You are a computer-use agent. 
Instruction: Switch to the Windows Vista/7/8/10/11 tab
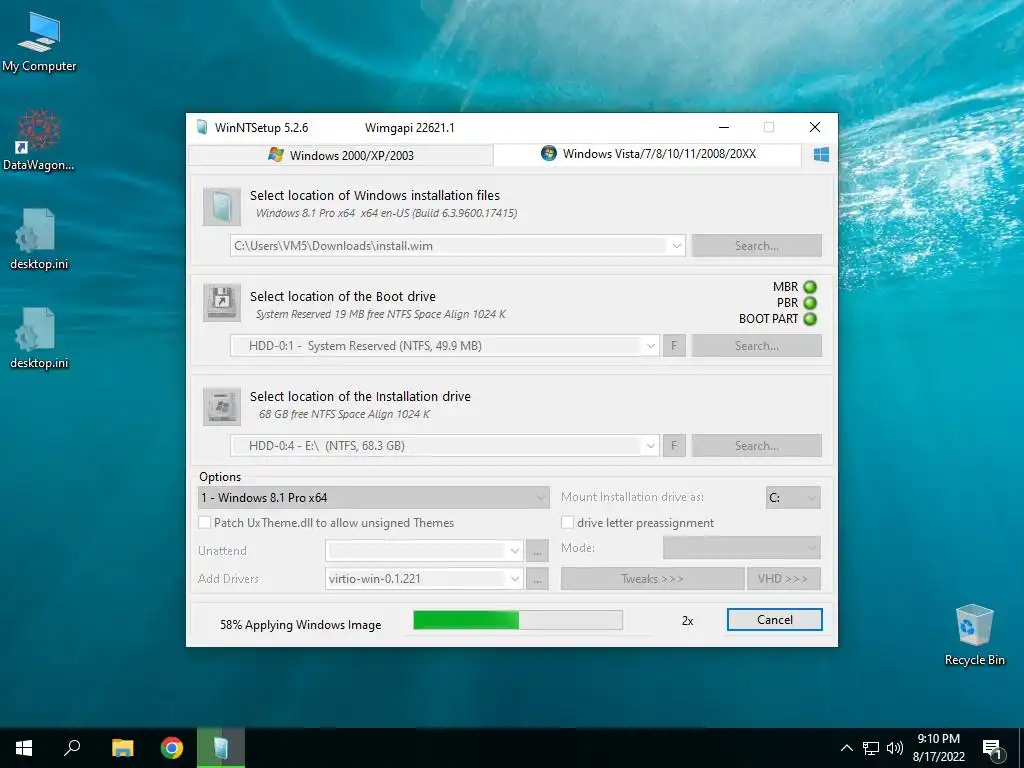click(648, 154)
